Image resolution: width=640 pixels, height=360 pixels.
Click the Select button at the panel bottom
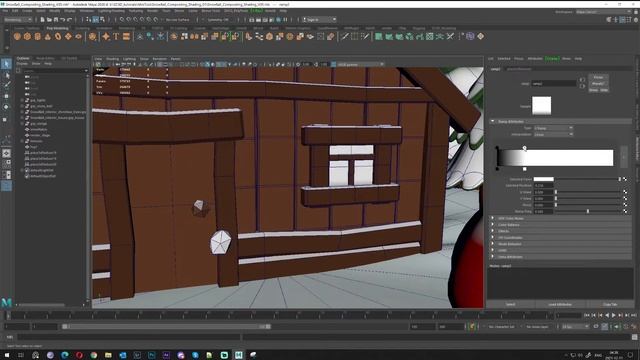511,304
